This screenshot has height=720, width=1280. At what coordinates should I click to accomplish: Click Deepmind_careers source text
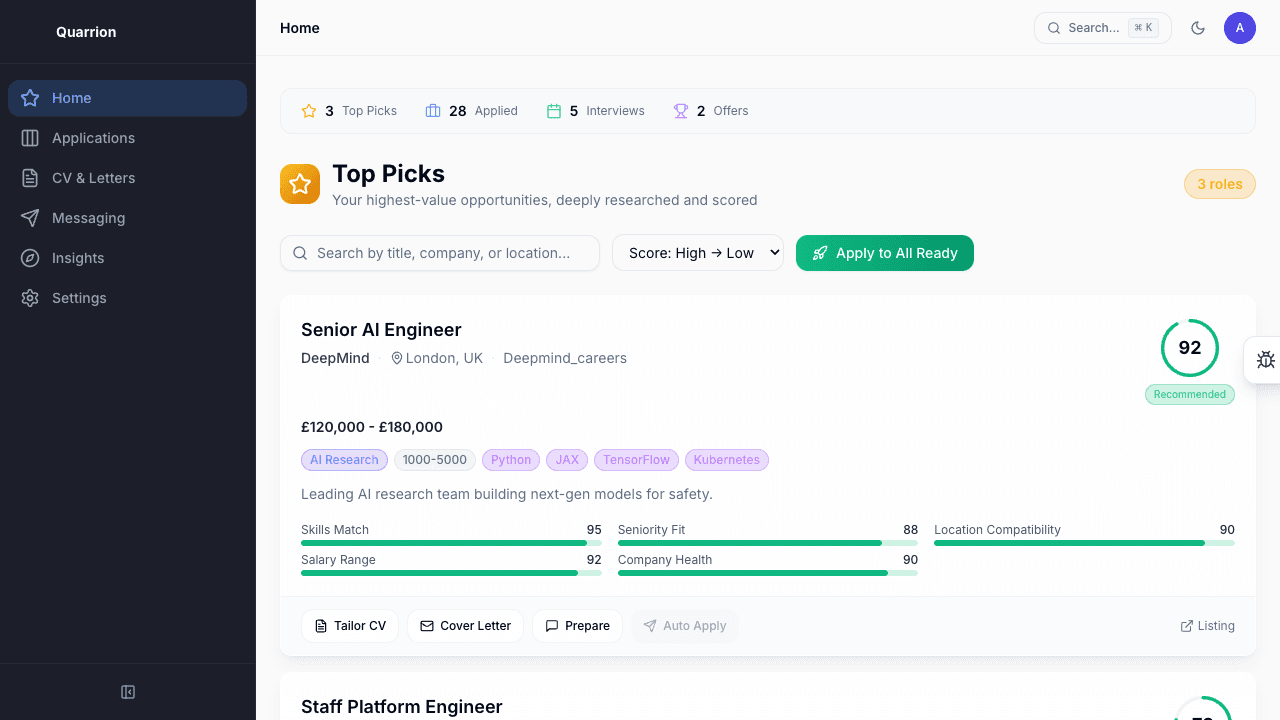point(565,358)
